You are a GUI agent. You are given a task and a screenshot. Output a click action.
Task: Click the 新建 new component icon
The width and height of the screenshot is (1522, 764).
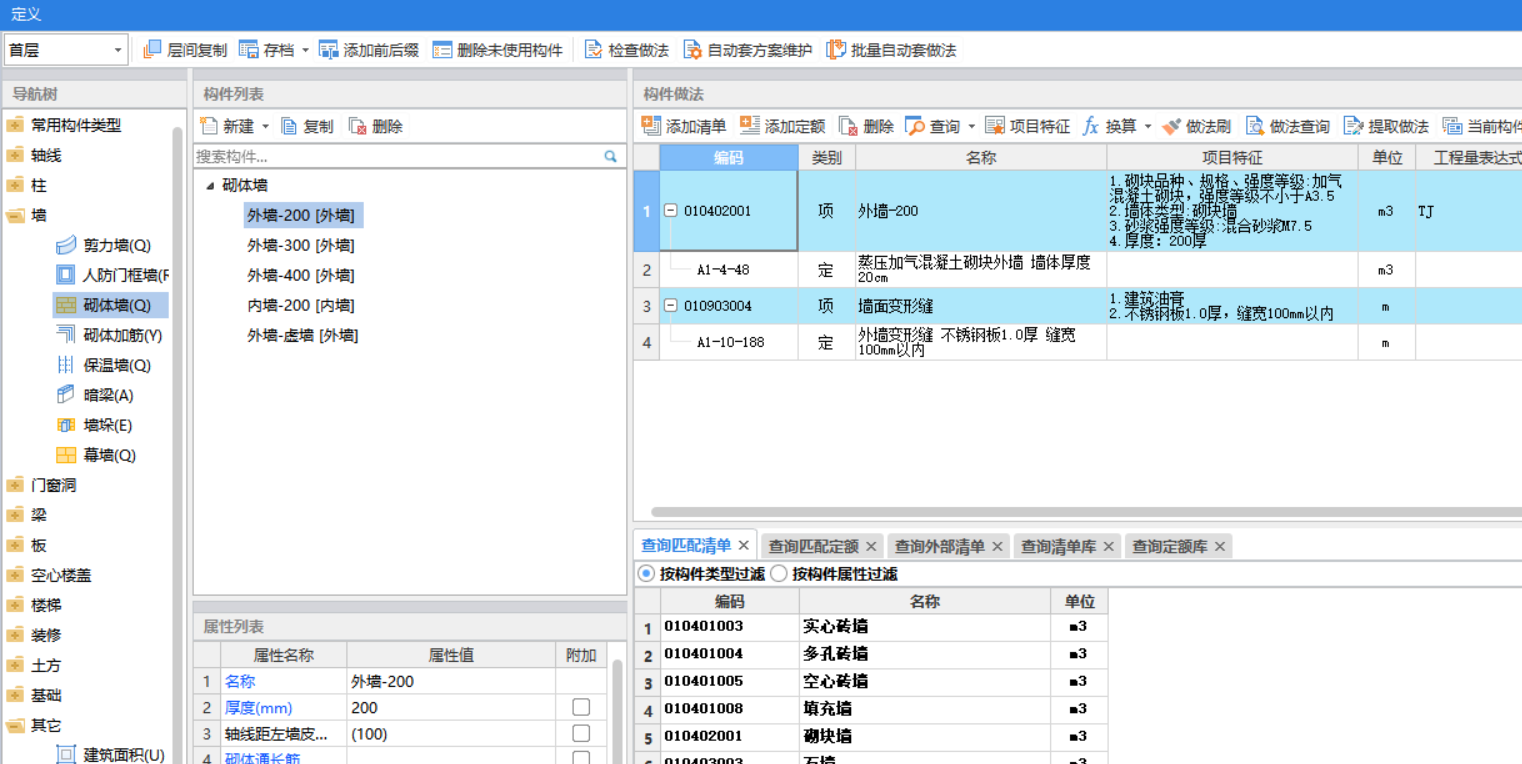tap(209, 126)
